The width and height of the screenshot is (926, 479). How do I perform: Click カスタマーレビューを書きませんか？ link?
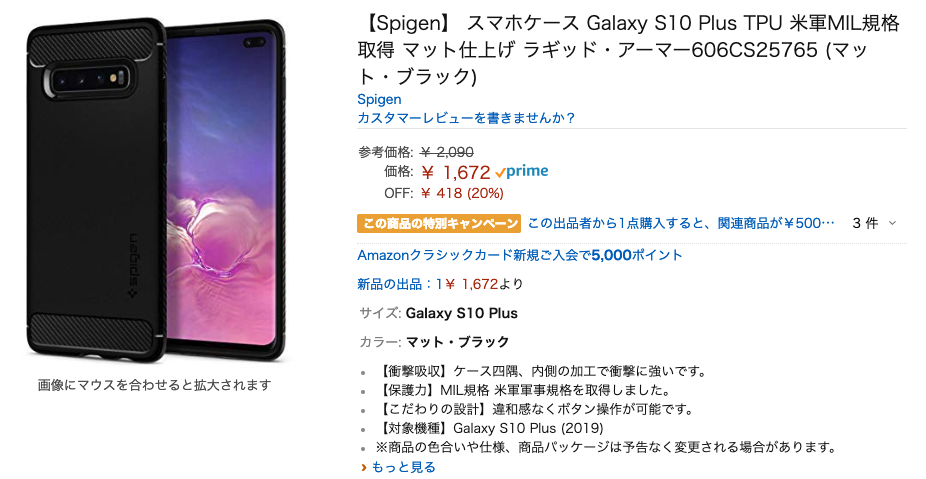click(466, 118)
